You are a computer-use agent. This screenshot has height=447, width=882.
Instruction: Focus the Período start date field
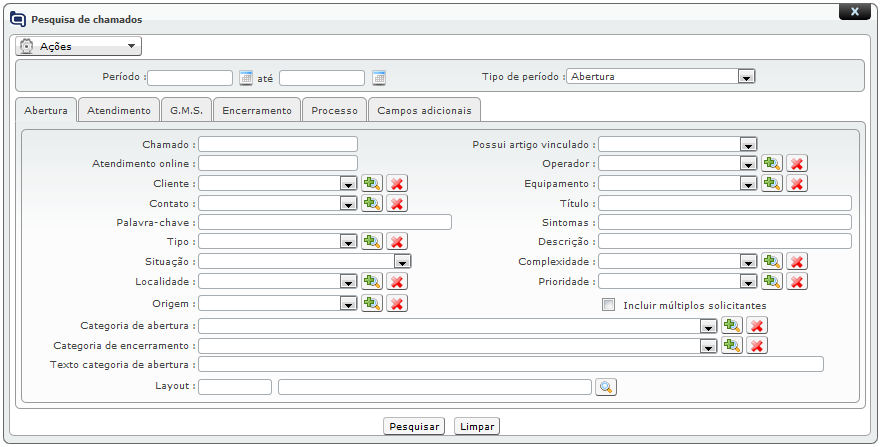click(190, 78)
